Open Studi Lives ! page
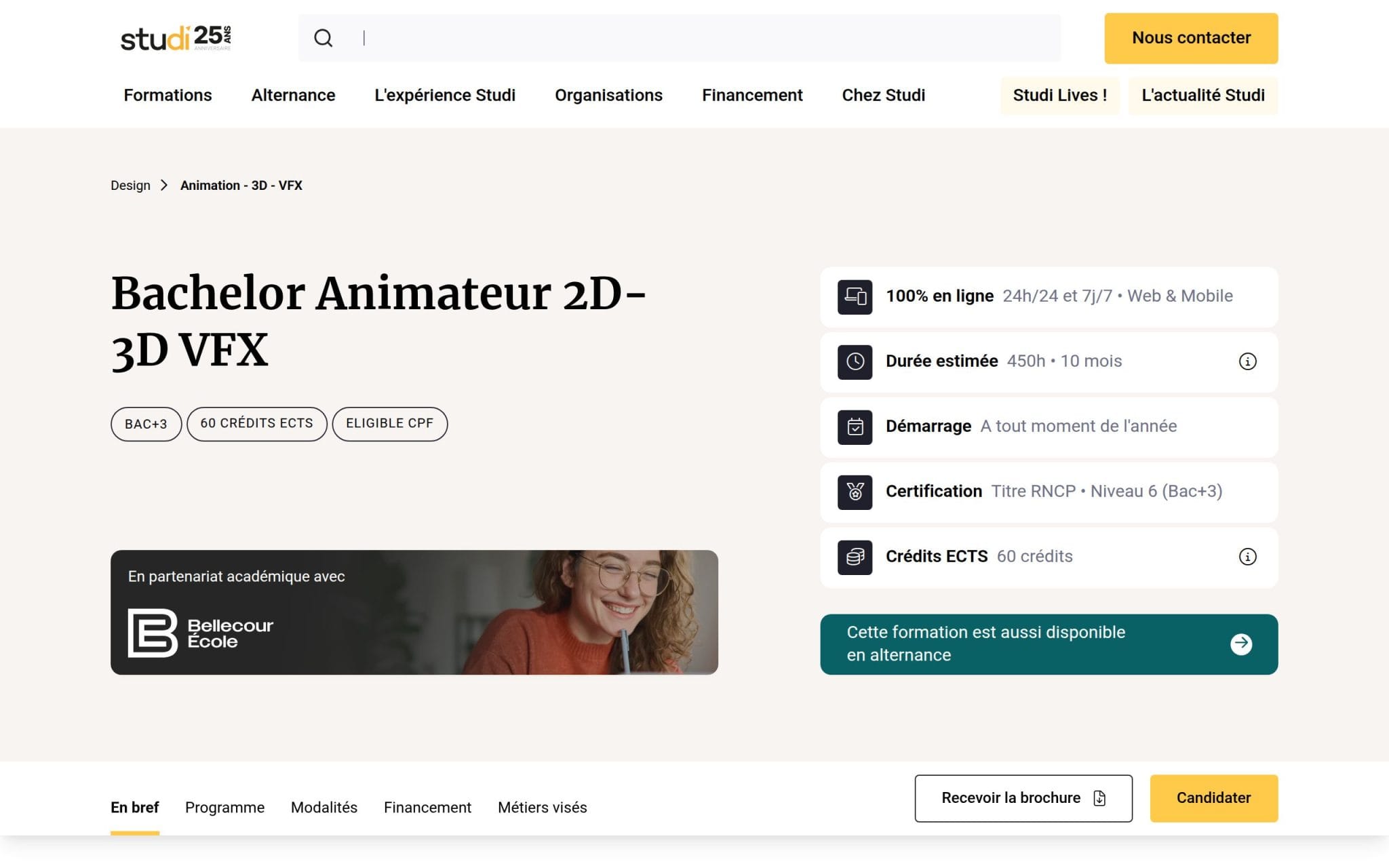The height and width of the screenshot is (868, 1389). coord(1060,95)
